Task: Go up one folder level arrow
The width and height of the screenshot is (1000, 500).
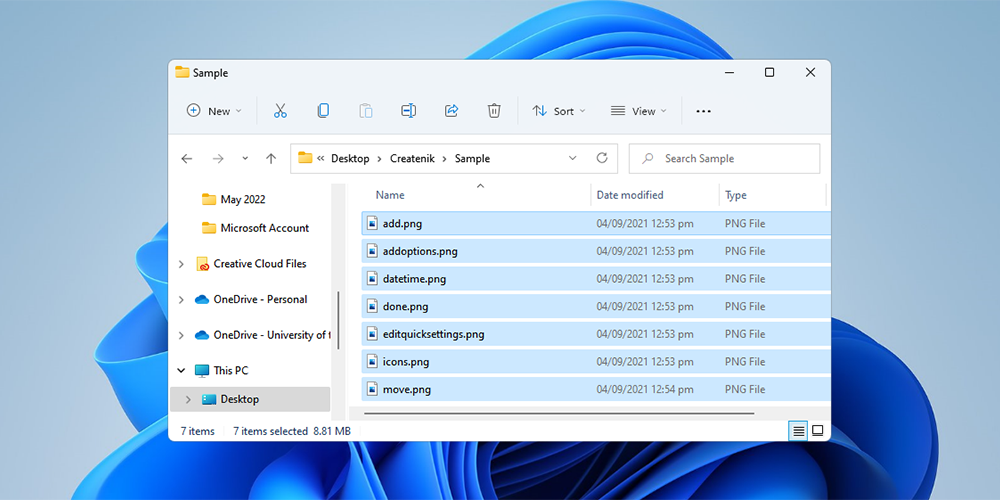Action: (271, 159)
